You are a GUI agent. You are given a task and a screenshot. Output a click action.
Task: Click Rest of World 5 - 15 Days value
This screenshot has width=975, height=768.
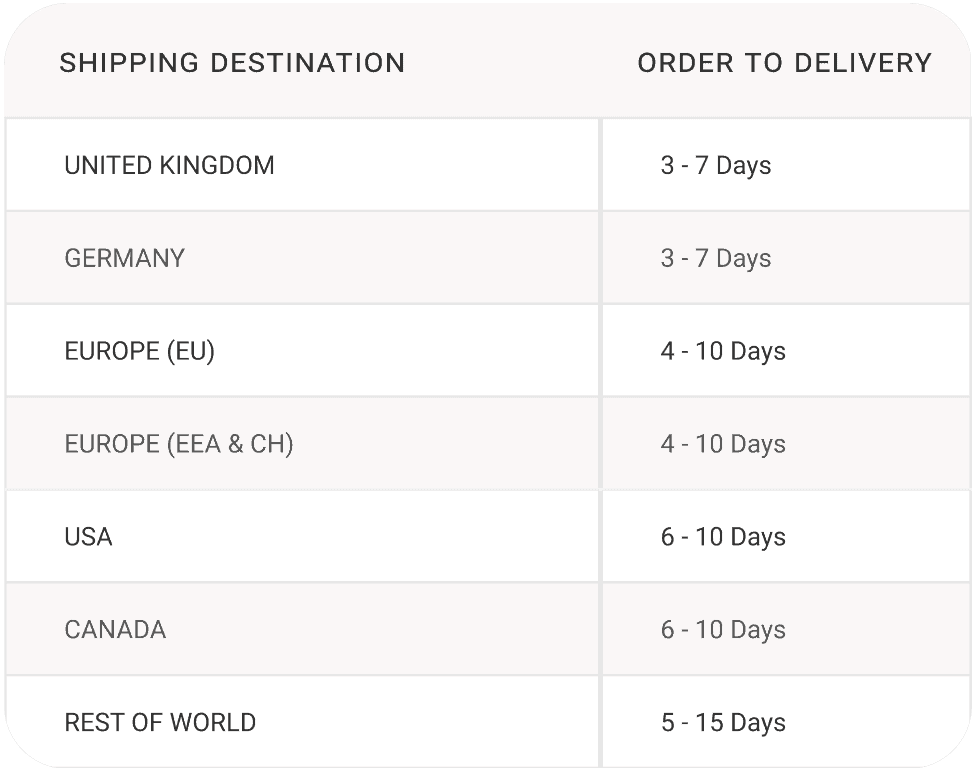pos(723,723)
